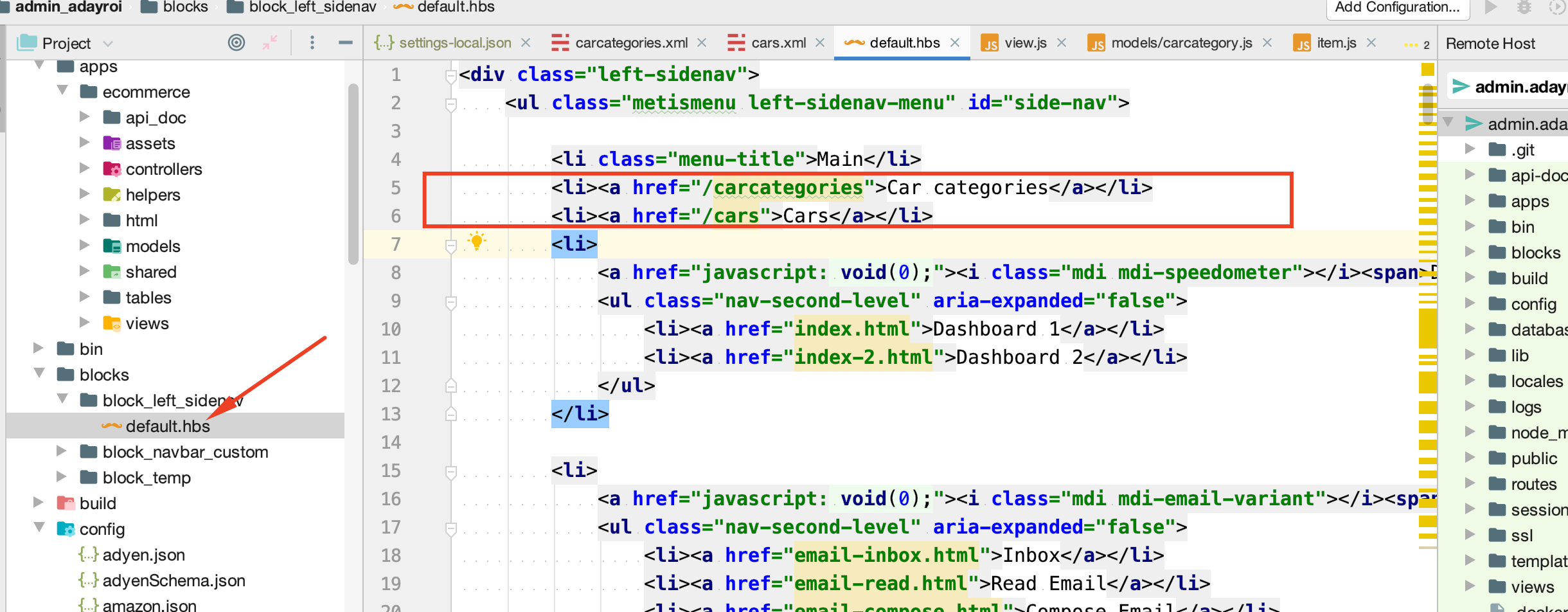Toggle code fold marker on line 15
The width and height of the screenshot is (1568, 612).
pyautogui.click(x=451, y=471)
